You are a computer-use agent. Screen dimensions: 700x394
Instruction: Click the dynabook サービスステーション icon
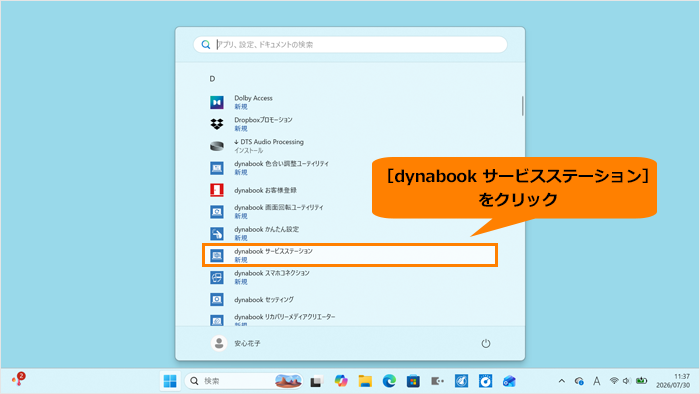(x=217, y=255)
